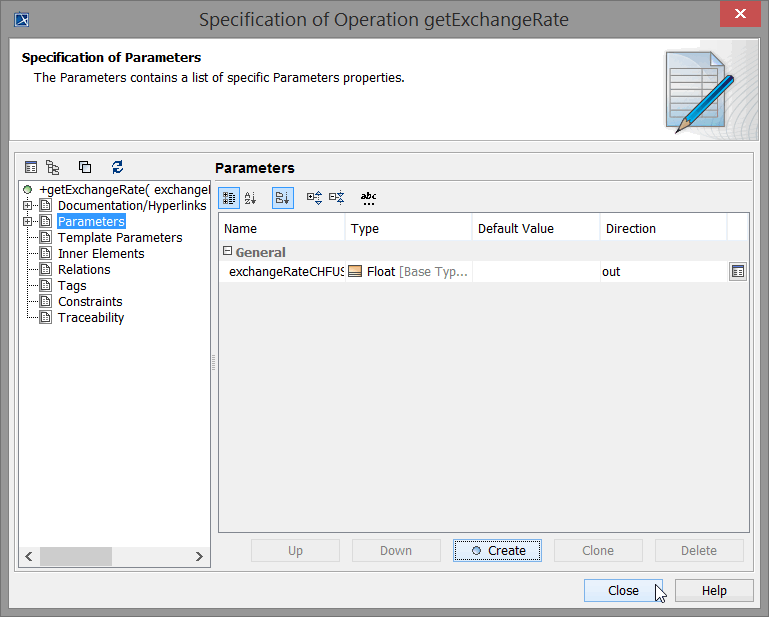The height and width of the screenshot is (617, 769).
Task: Click the tree structure view icon
Action: coord(52,167)
